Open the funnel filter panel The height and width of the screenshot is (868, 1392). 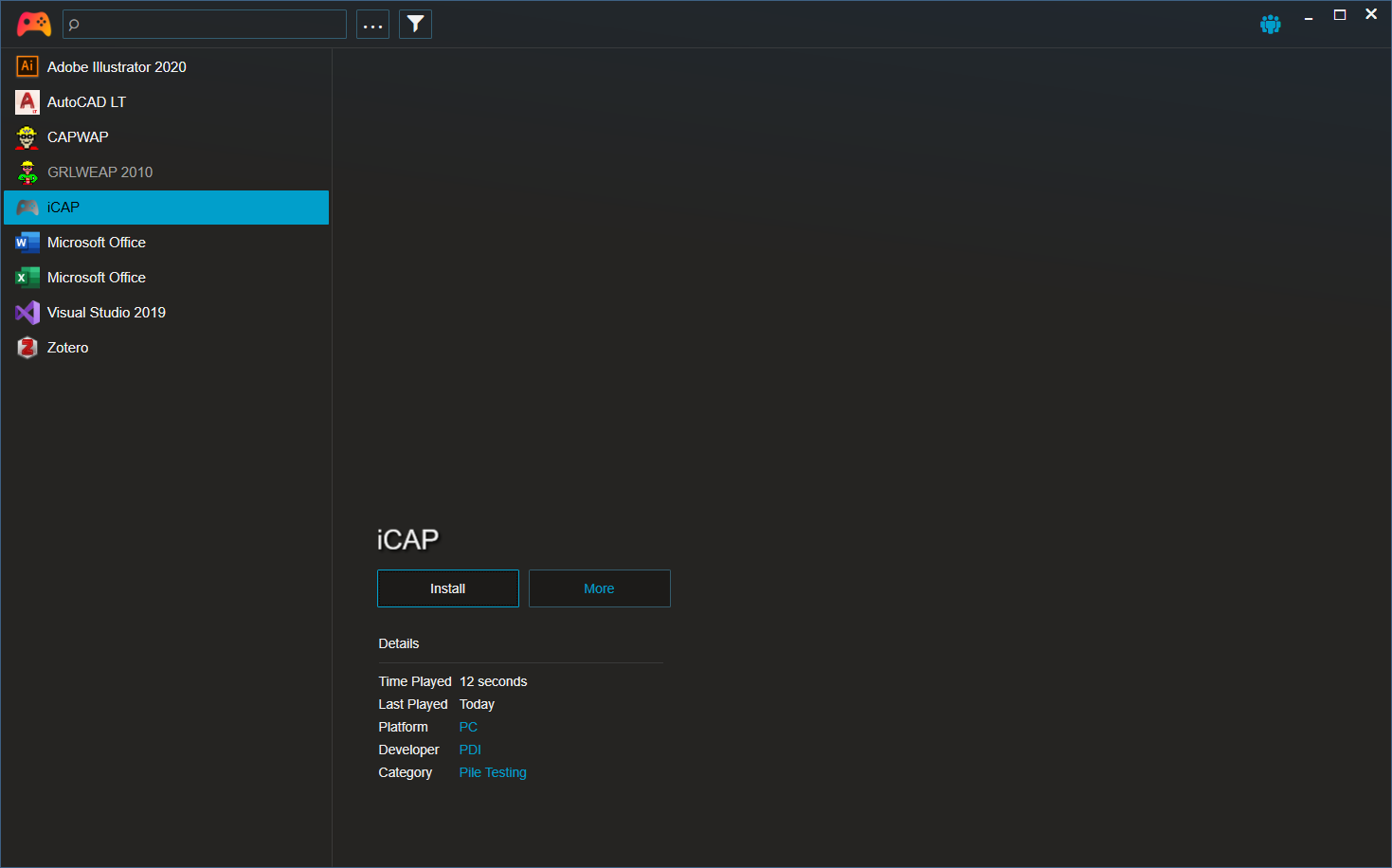click(415, 24)
